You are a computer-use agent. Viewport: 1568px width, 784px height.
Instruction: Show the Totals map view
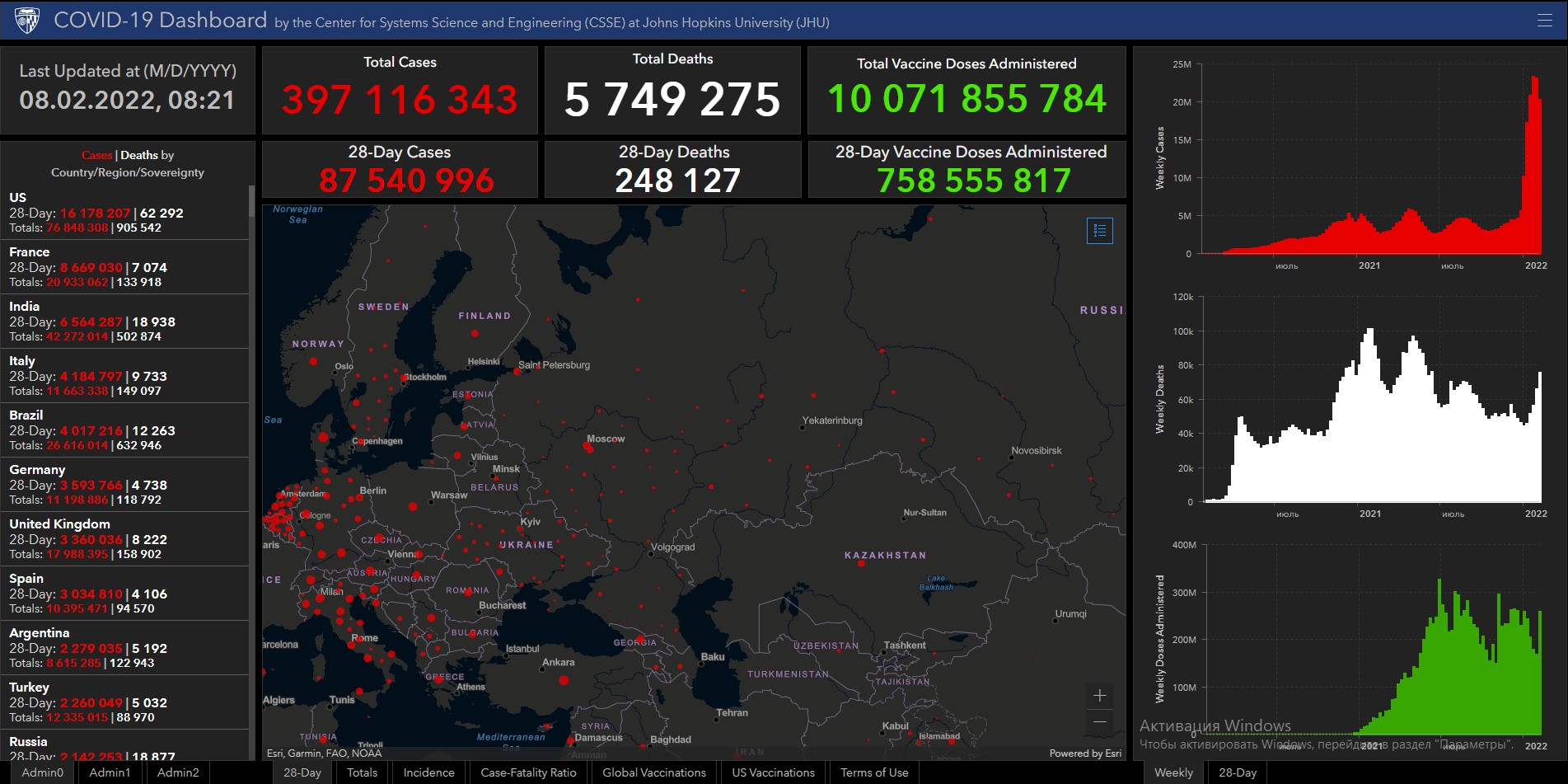(x=362, y=772)
